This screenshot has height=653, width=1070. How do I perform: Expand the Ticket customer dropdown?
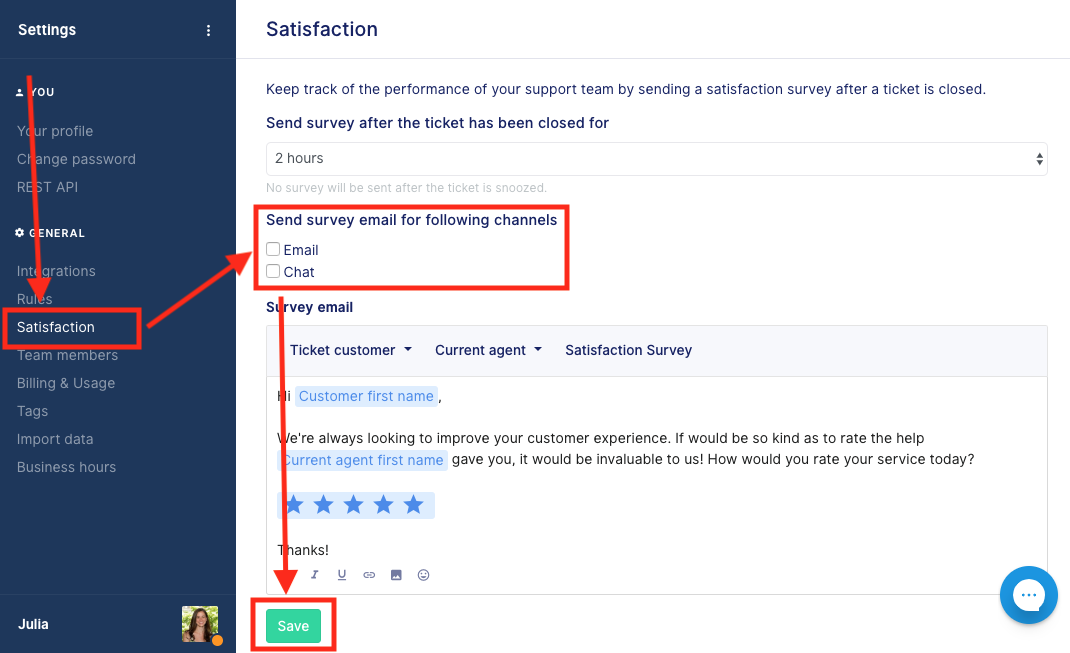(351, 350)
